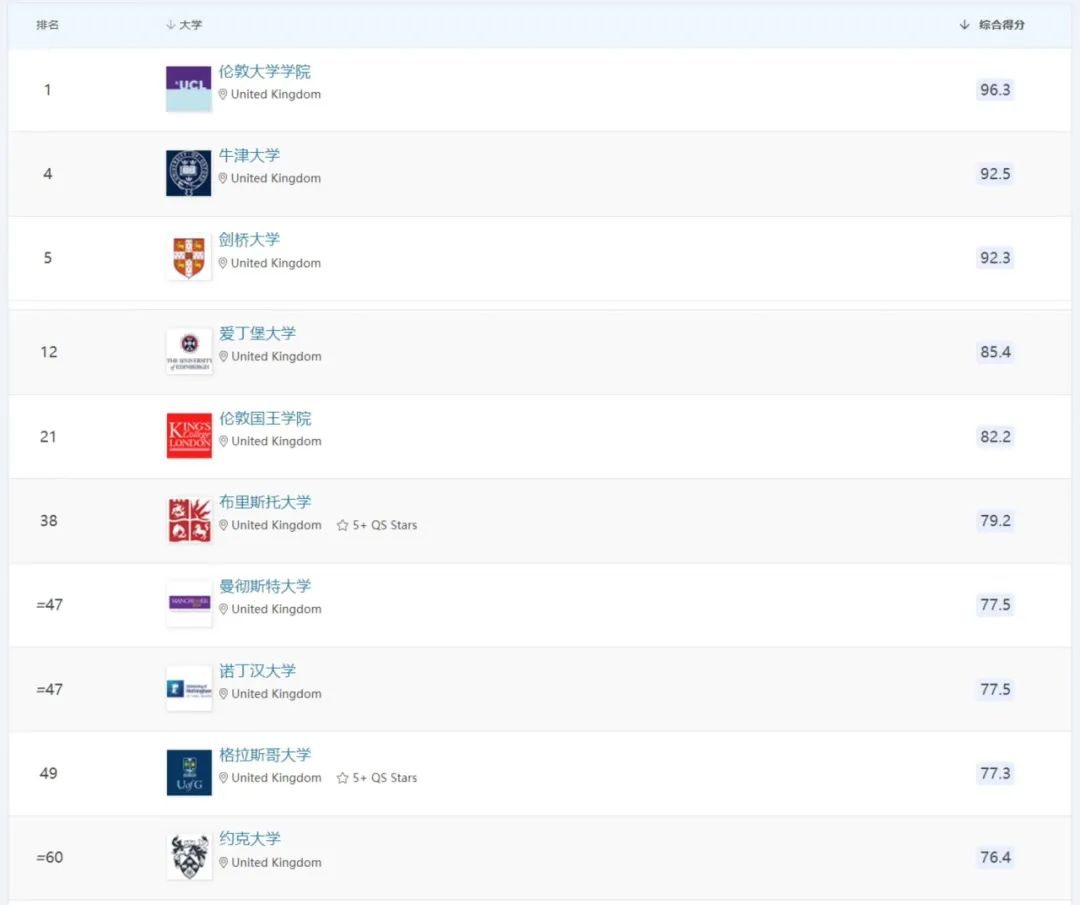The height and width of the screenshot is (905, 1080).
Task: Open the 诺丁汉大学 link
Action: pyautogui.click(x=258, y=671)
